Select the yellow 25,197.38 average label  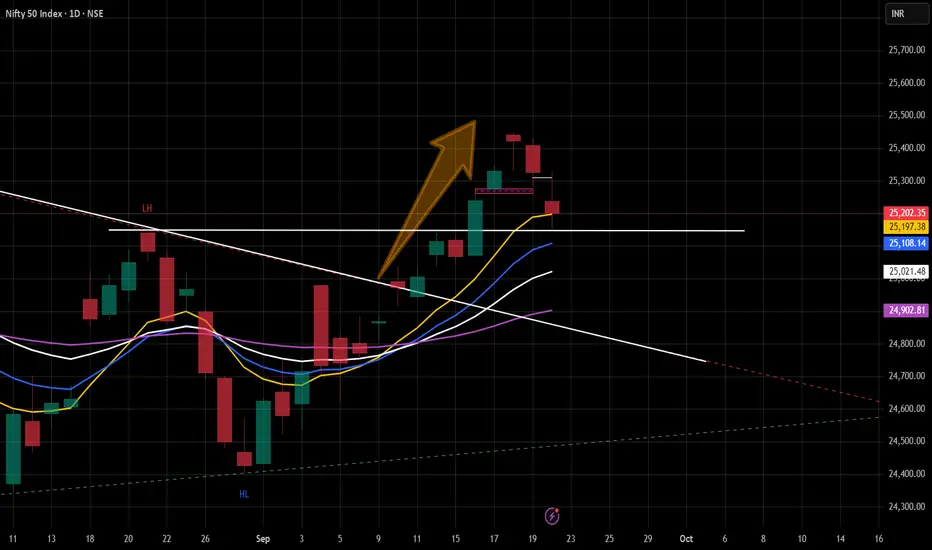coord(906,227)
